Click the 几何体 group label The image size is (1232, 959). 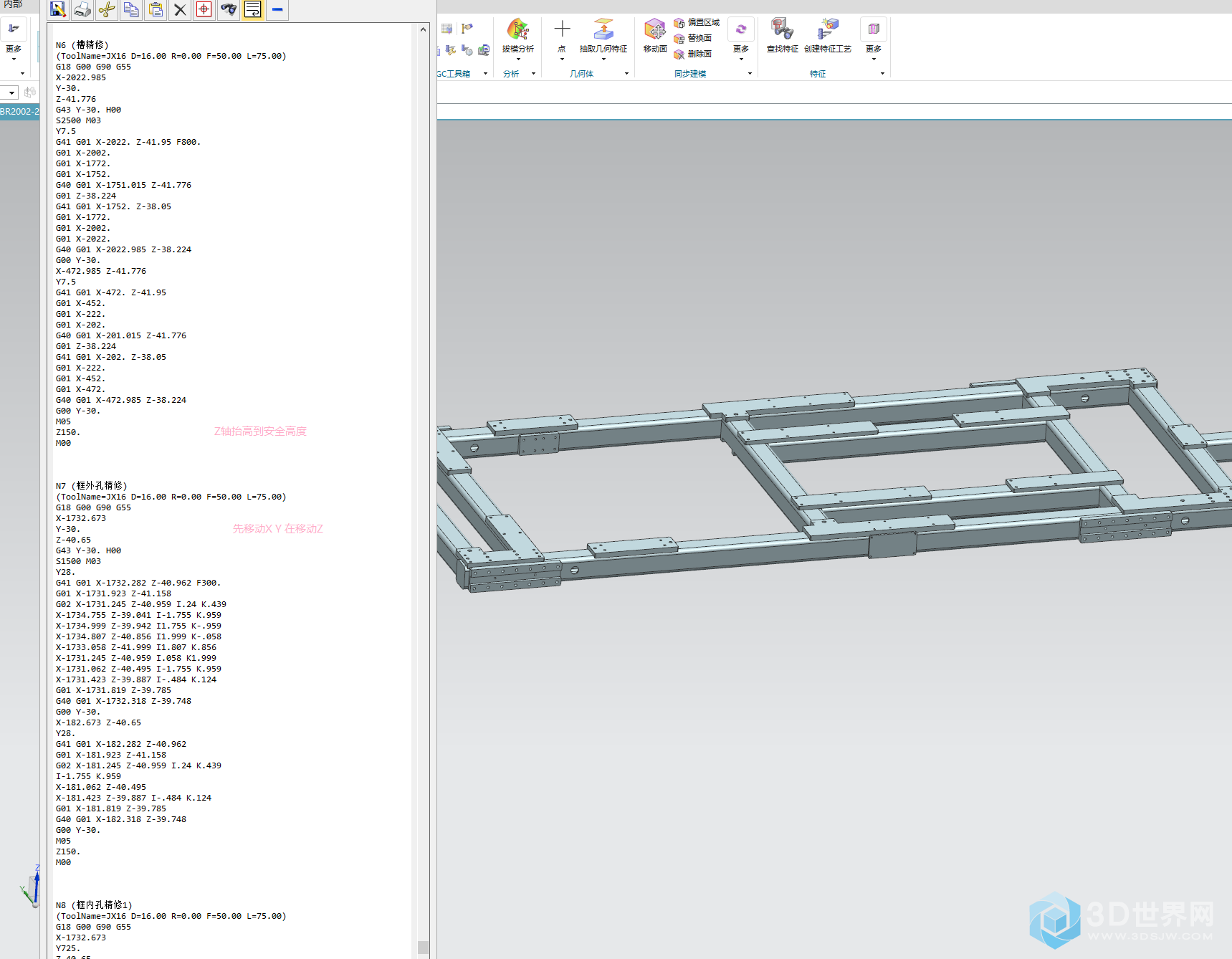[x=582, y=74]
